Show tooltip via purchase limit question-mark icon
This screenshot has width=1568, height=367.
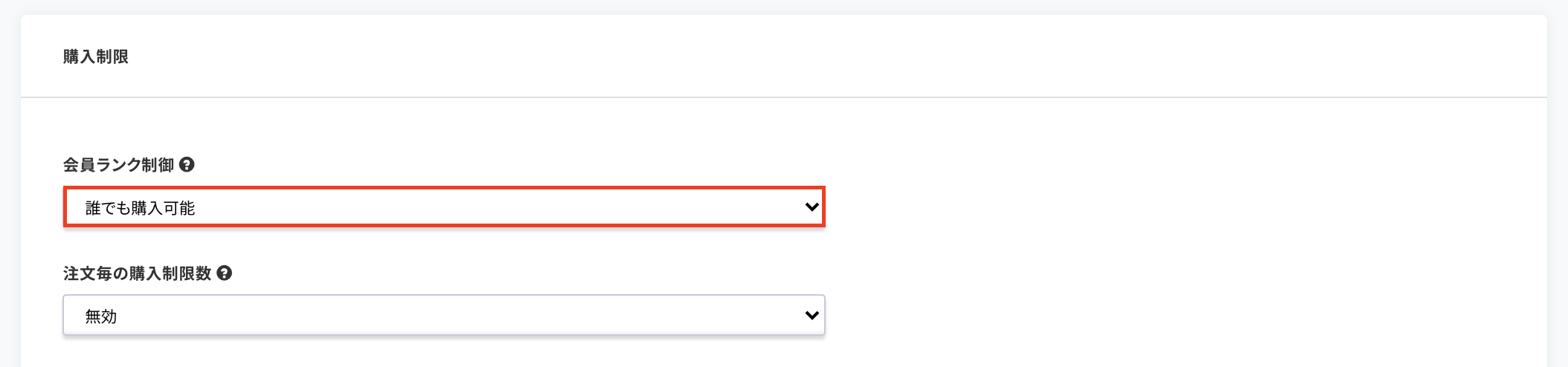(x=224, y=273)
